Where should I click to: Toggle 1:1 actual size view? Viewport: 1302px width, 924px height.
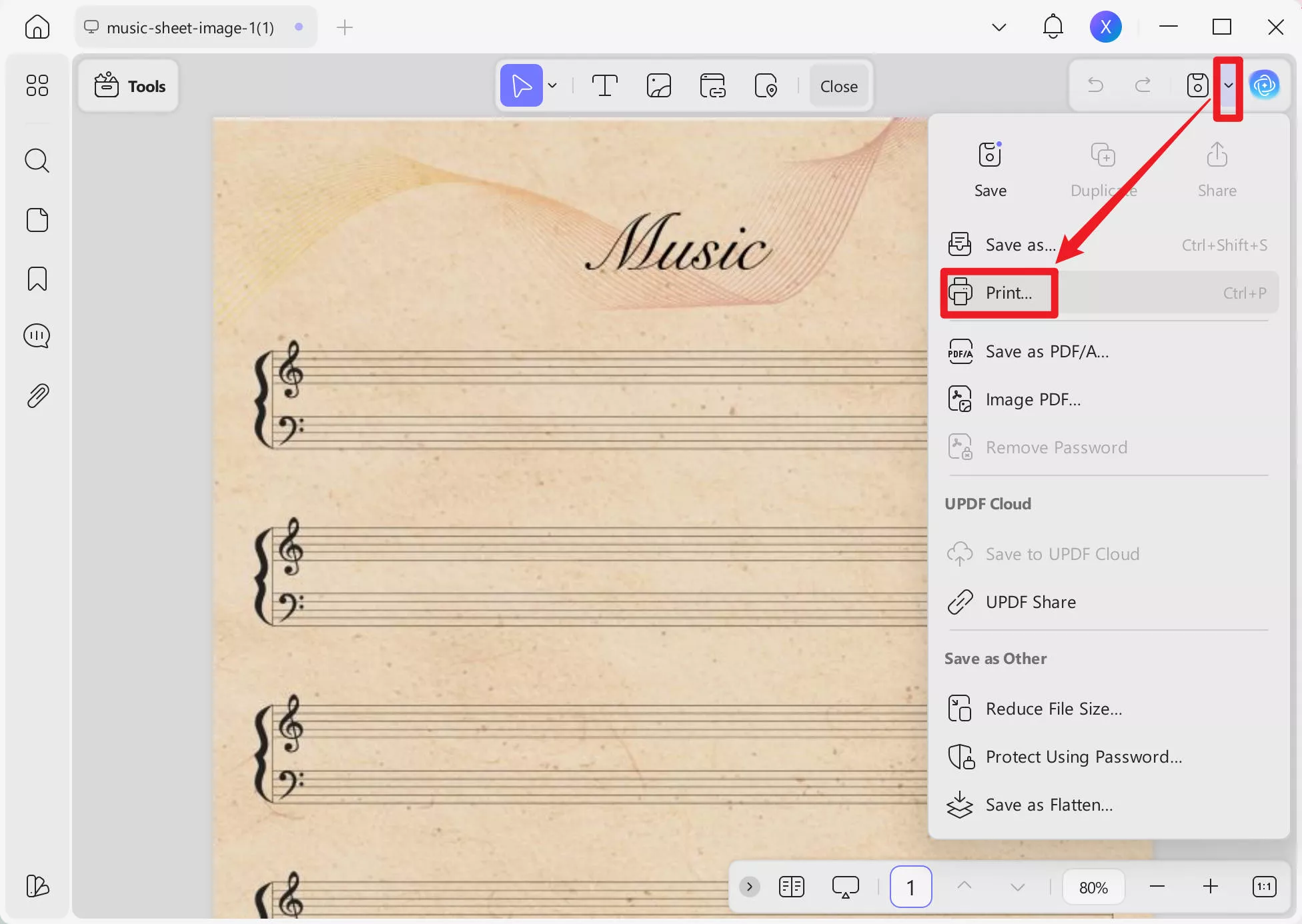[1264, 887]
